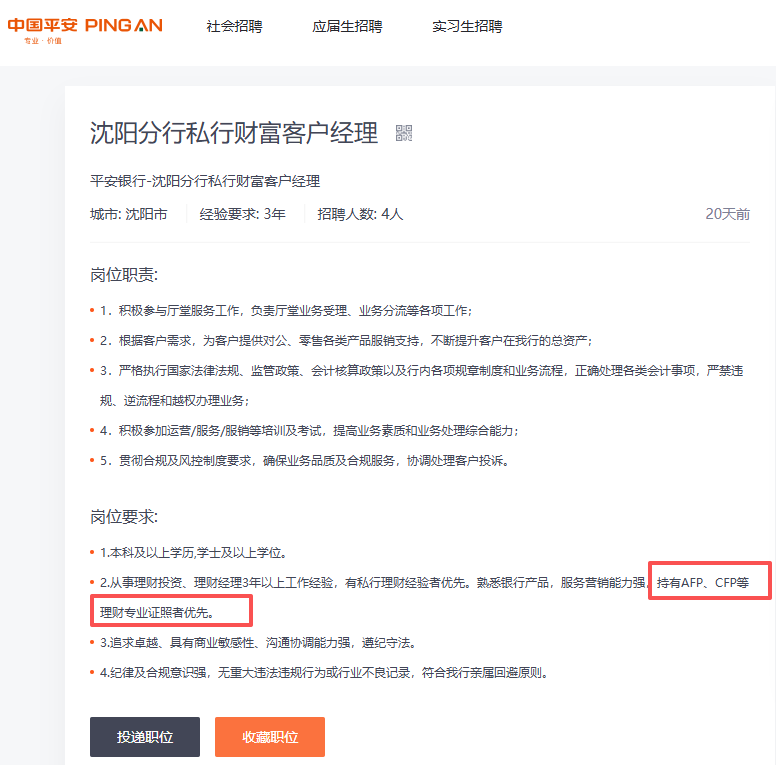Switch to the 实习生招聘 page
Image resolution: width=776 pixels, height=765 pixels.
coord(467,27)
